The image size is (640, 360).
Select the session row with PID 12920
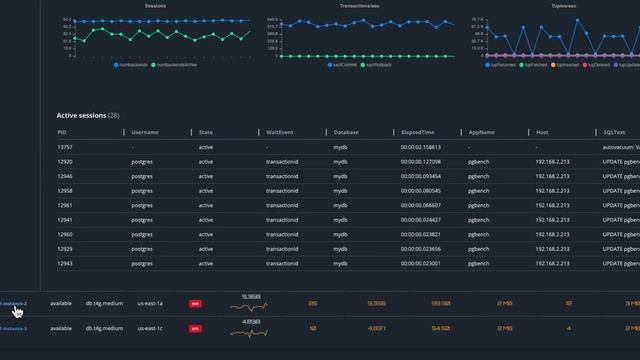coord(348,162)
